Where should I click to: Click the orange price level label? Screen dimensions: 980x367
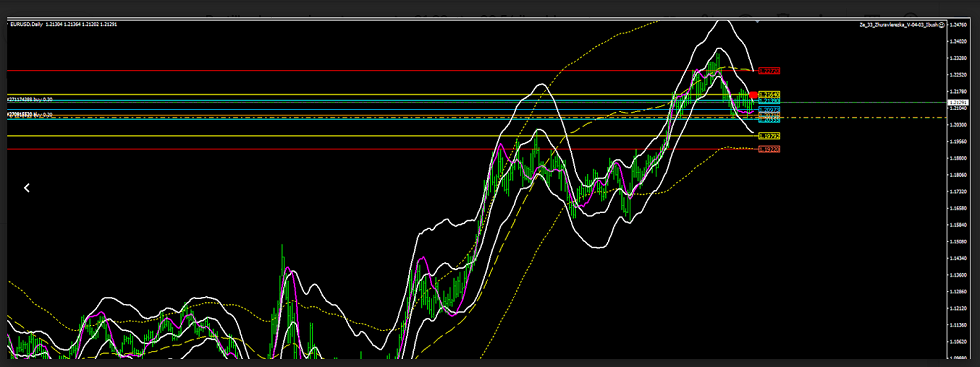coord(769,115)
